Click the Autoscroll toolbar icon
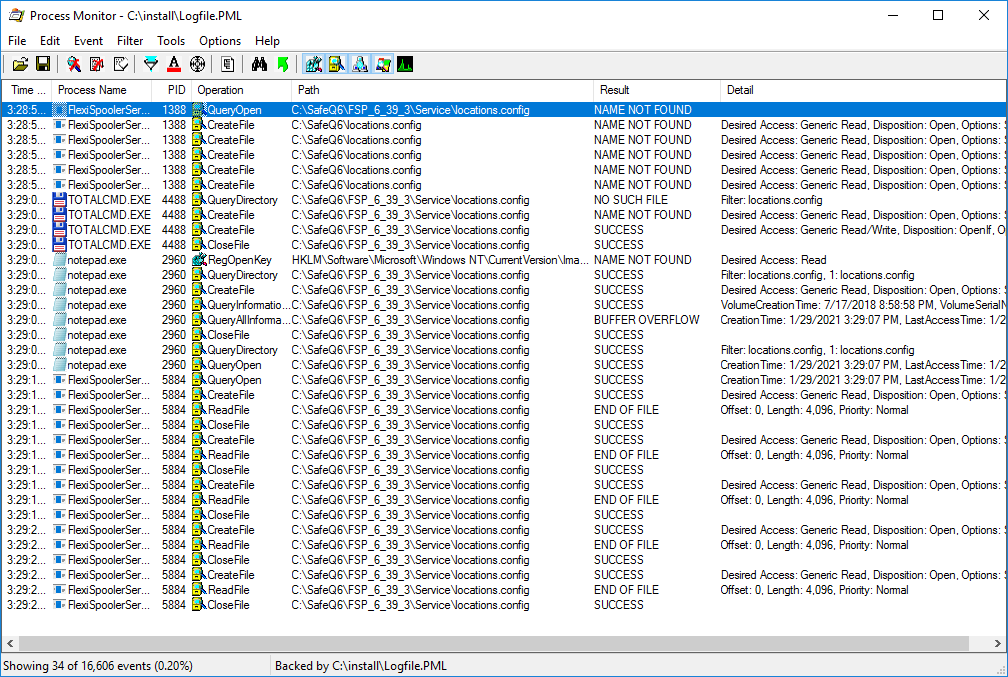This screenshot has width=1008, height=677. [95, 63]
